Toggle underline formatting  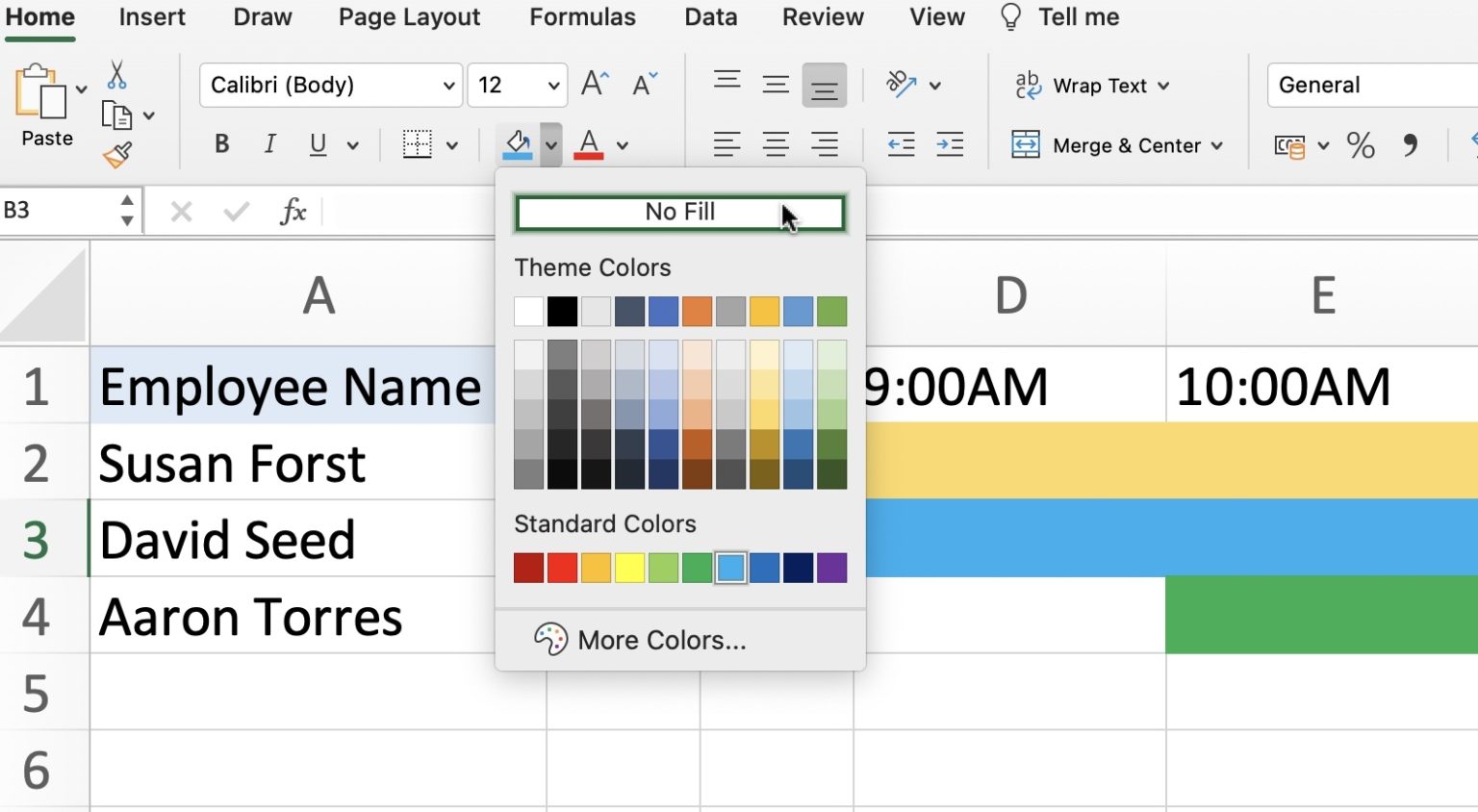pyautogui.click(x=318, y=144)
